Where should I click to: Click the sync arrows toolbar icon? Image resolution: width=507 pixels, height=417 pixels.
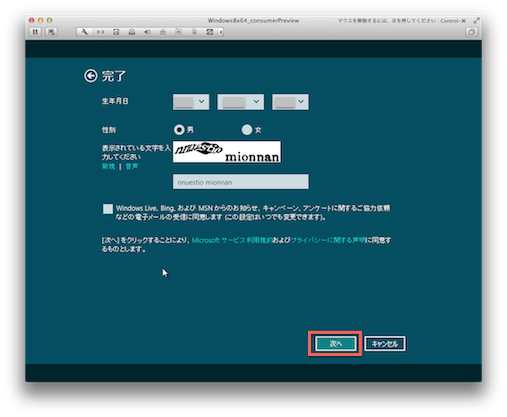click(x=210, y=32)
